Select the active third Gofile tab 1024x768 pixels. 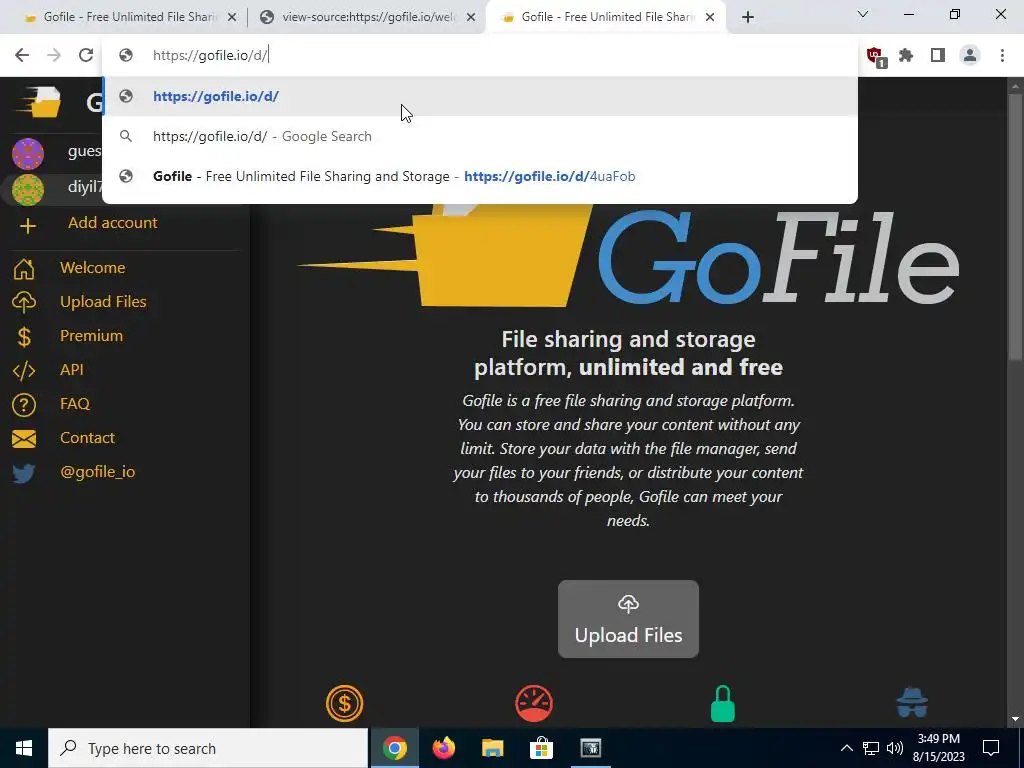tap(604, 17)
